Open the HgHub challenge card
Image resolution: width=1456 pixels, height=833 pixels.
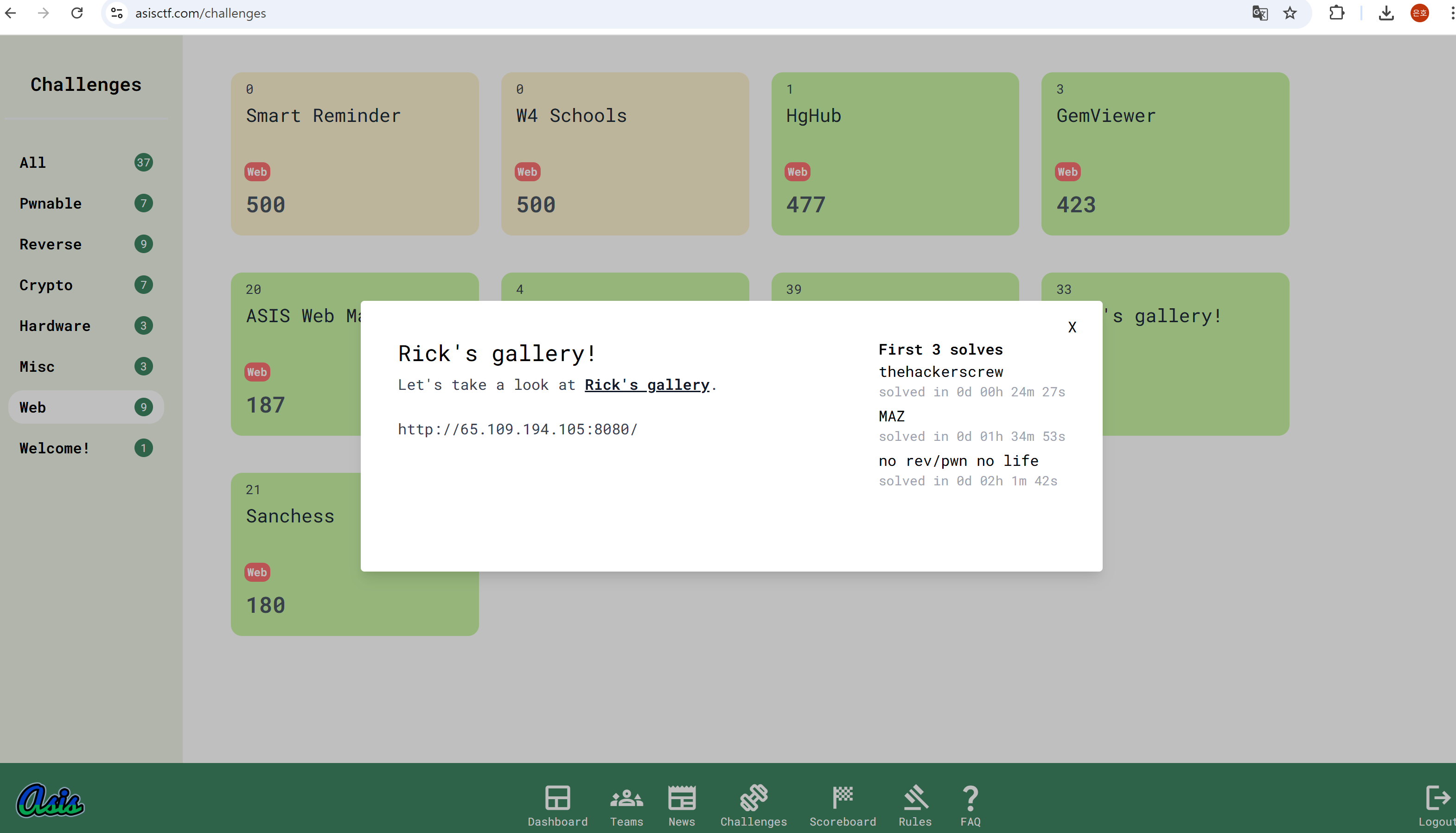pyautogui.click(x=895, y=153)
